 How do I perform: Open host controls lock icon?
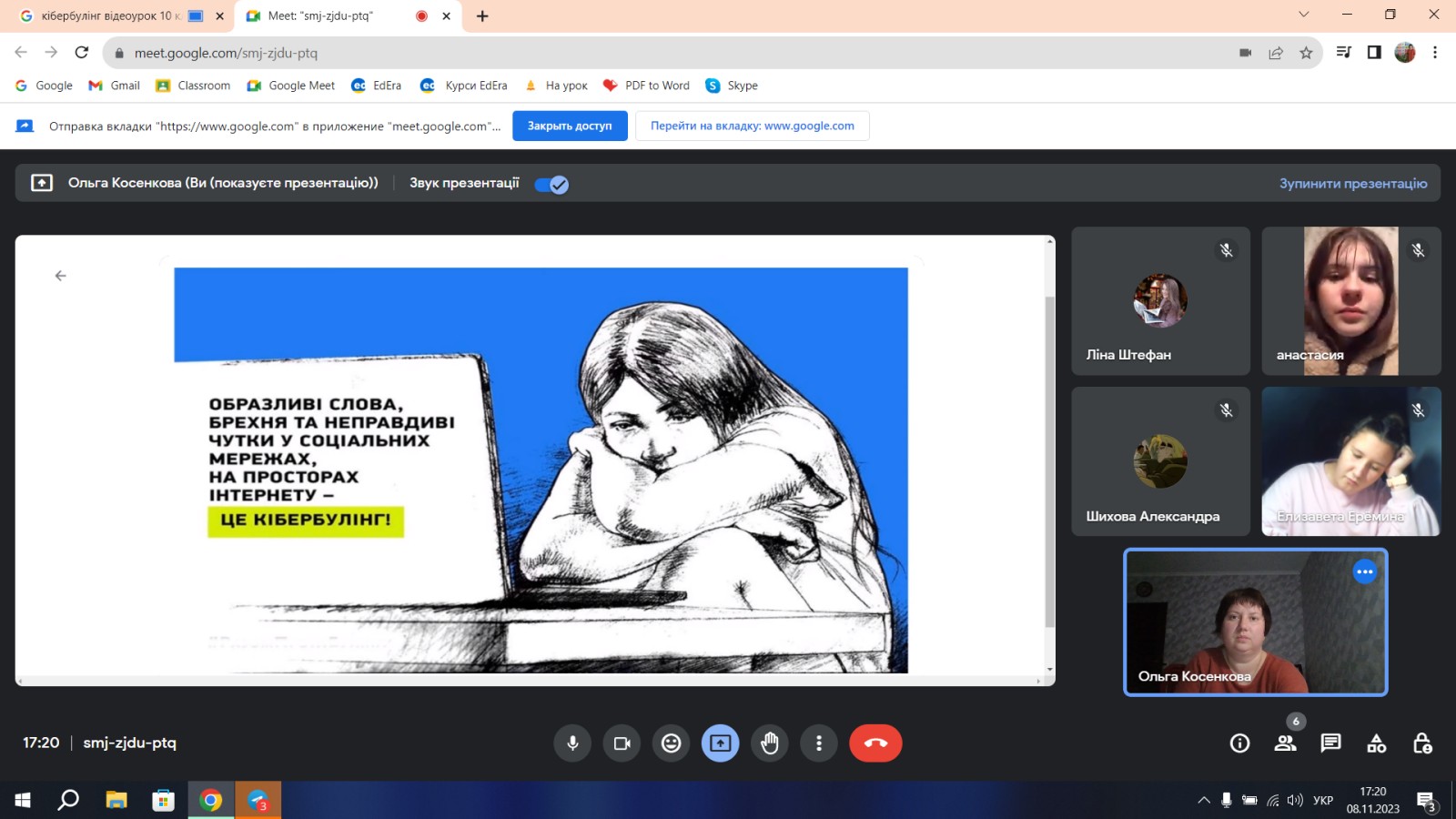[x=1422, y=743]
